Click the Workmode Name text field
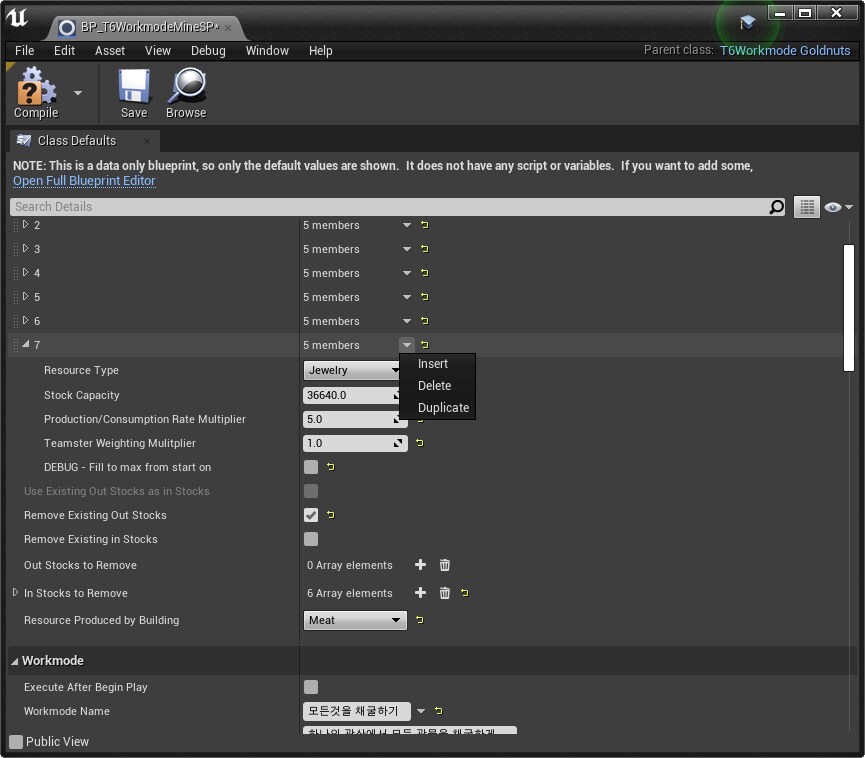865x758 pixels. point(356,711)
